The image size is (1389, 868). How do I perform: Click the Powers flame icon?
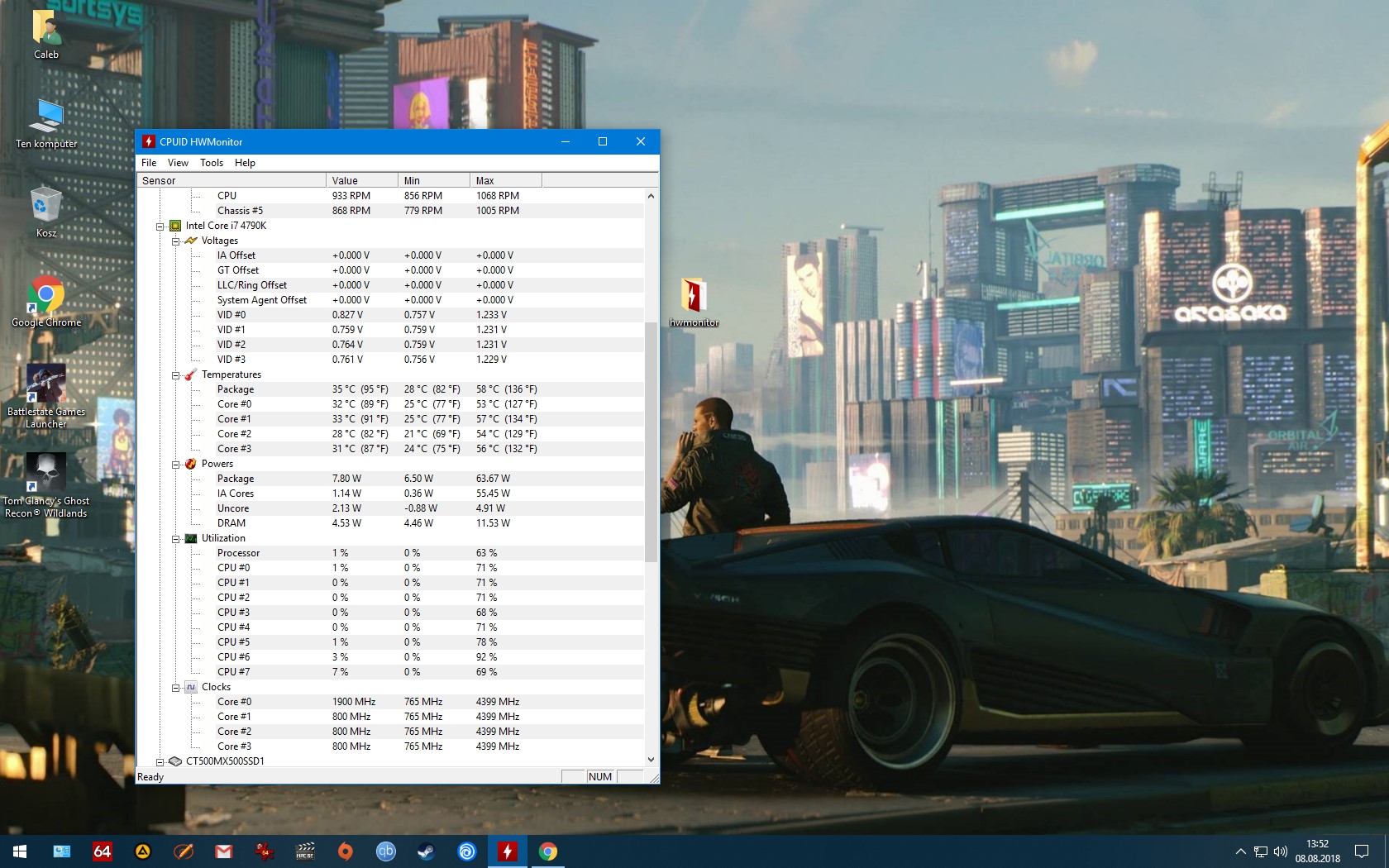(x=191, y=464)
